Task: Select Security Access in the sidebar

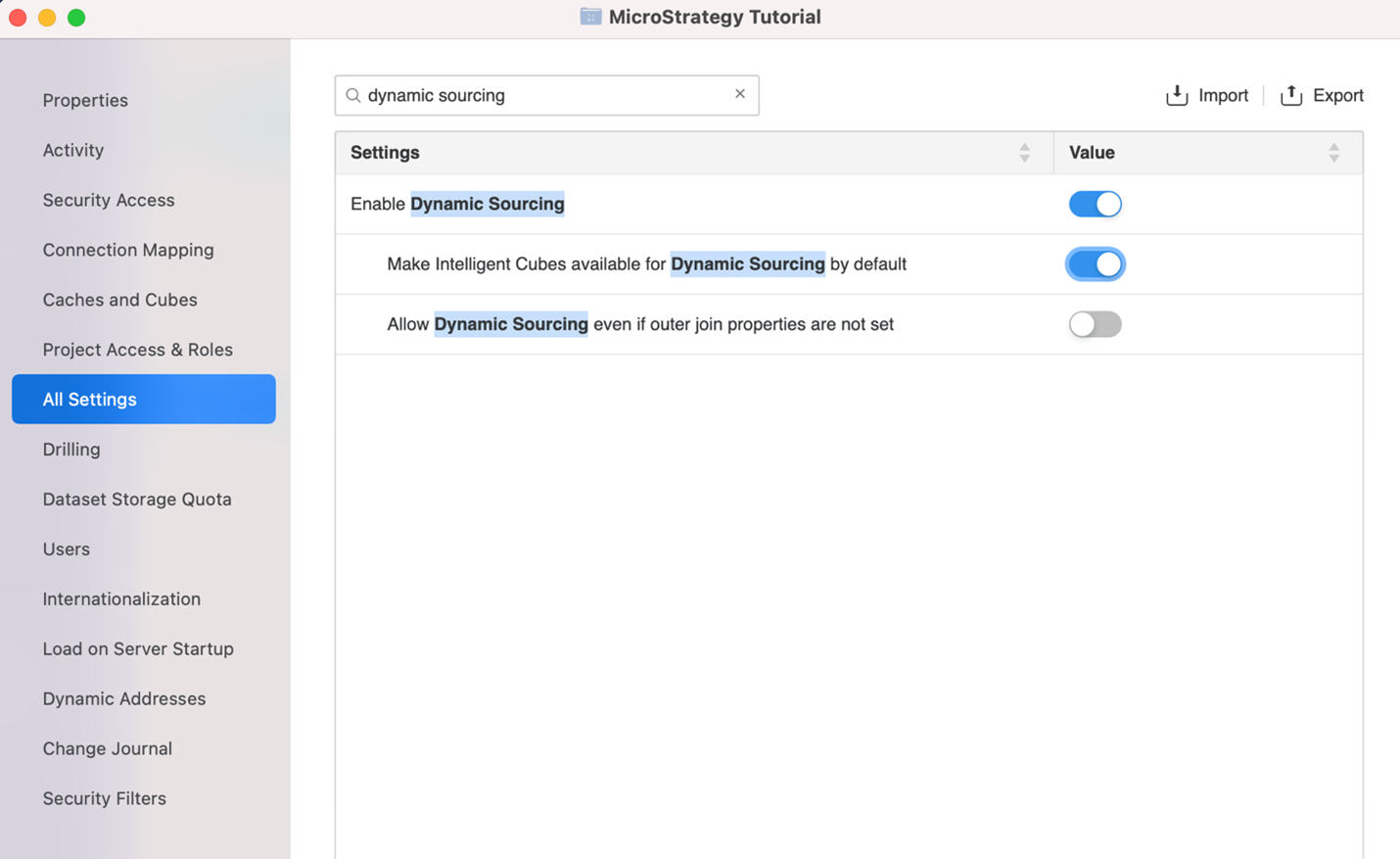Action: point(109,200)
